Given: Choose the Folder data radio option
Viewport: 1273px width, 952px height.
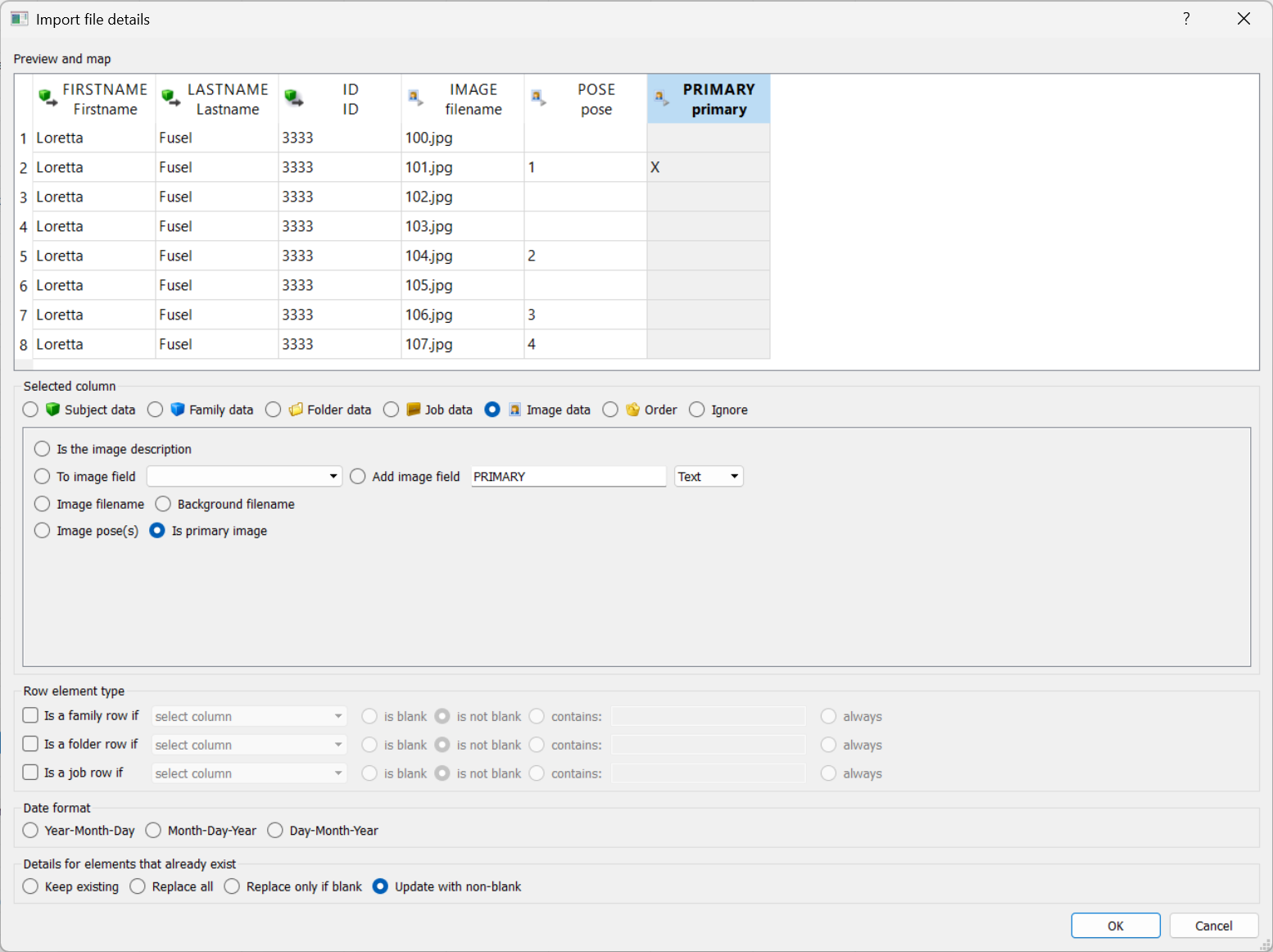Looking at the screenshot, I should [273, 410].
